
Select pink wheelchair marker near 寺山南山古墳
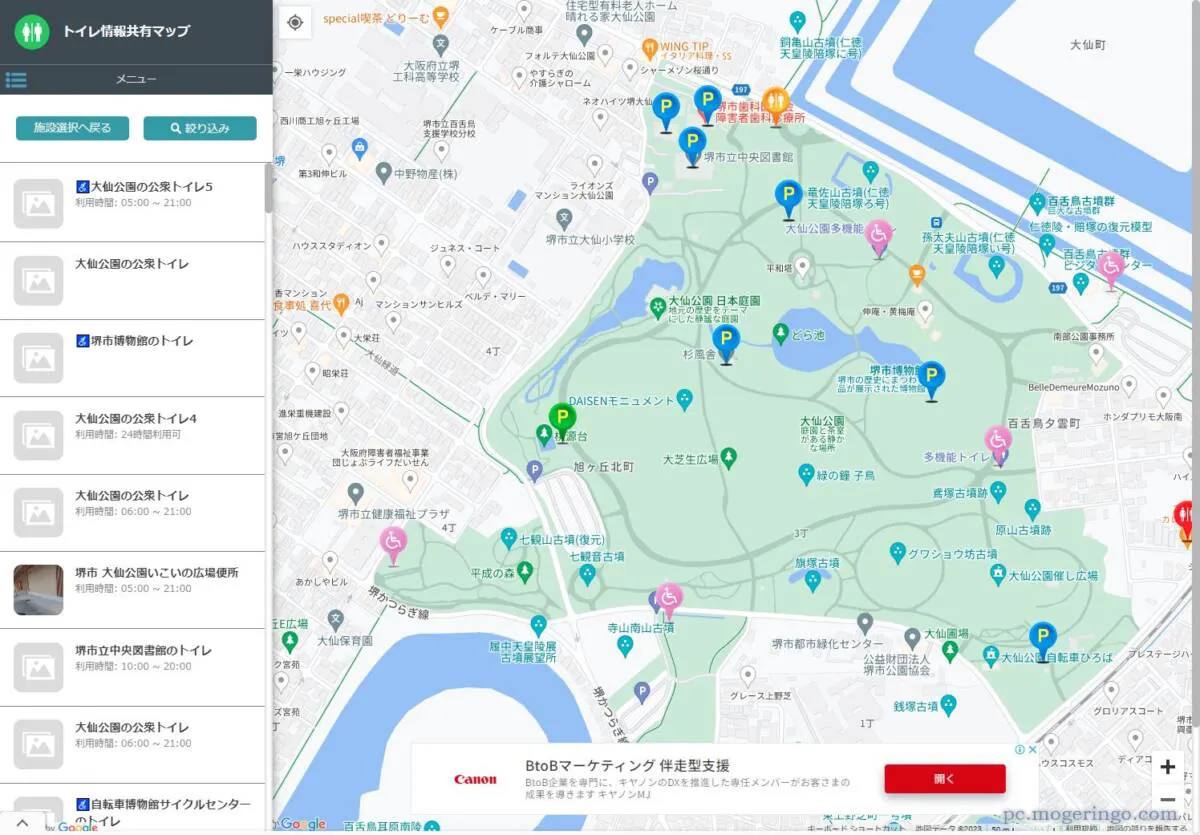coord(668,601)
